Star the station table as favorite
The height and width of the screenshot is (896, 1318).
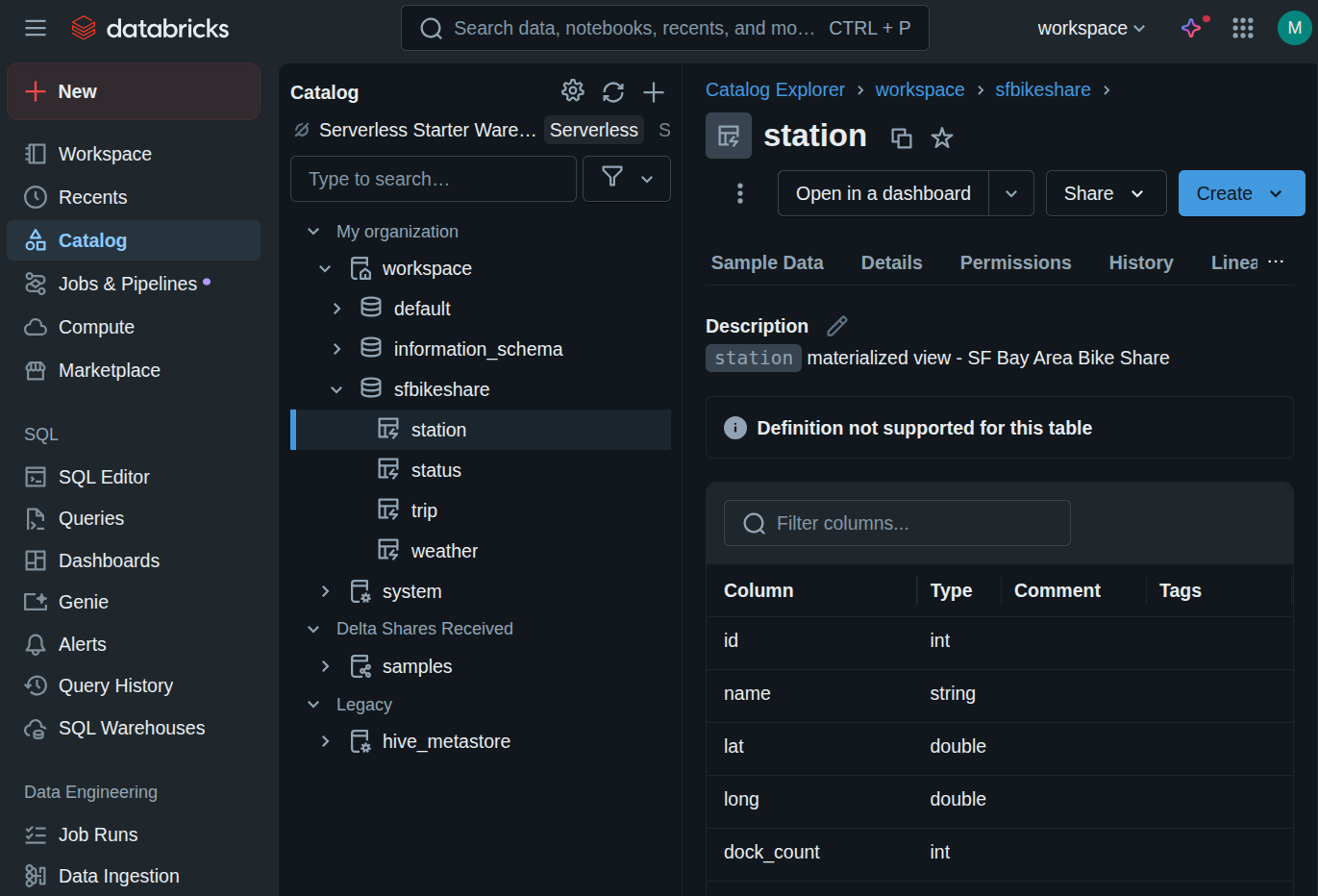point(942,138)
